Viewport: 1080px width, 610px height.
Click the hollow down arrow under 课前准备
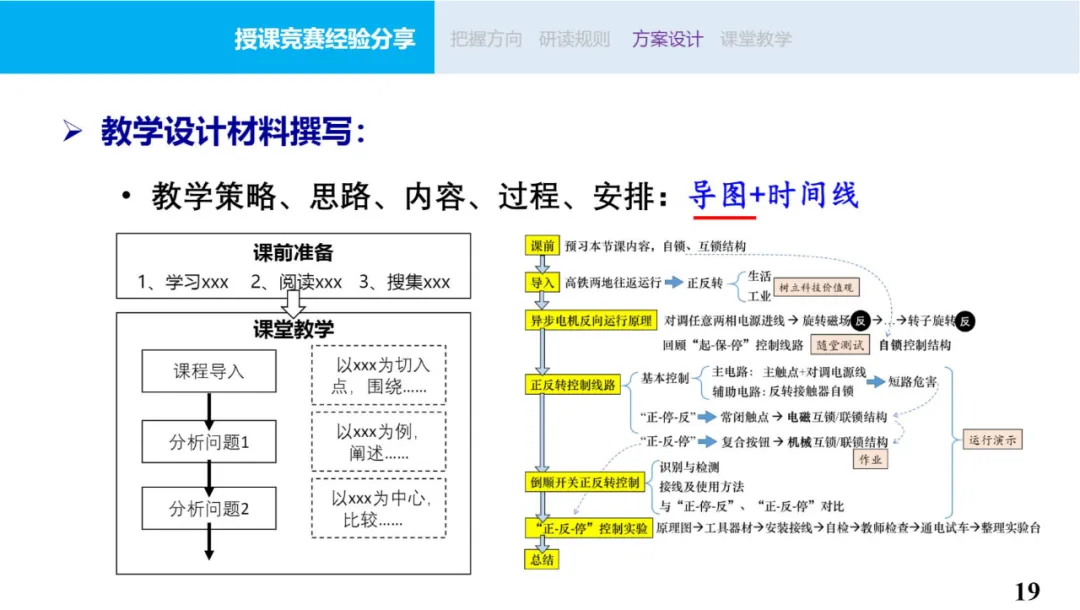coord(293,304)
